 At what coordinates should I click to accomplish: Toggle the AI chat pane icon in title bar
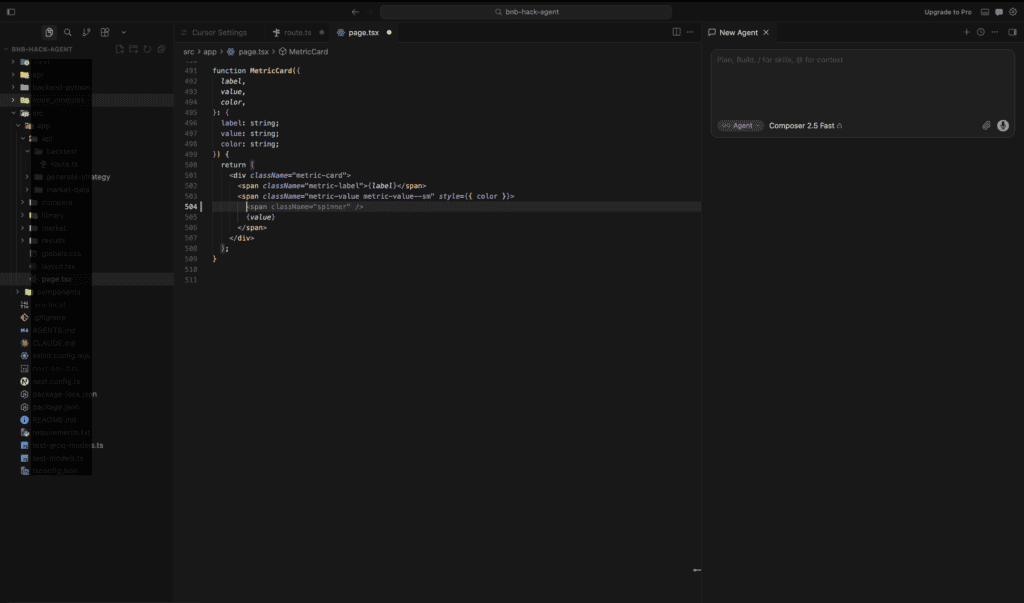click(x=999, y=12)
